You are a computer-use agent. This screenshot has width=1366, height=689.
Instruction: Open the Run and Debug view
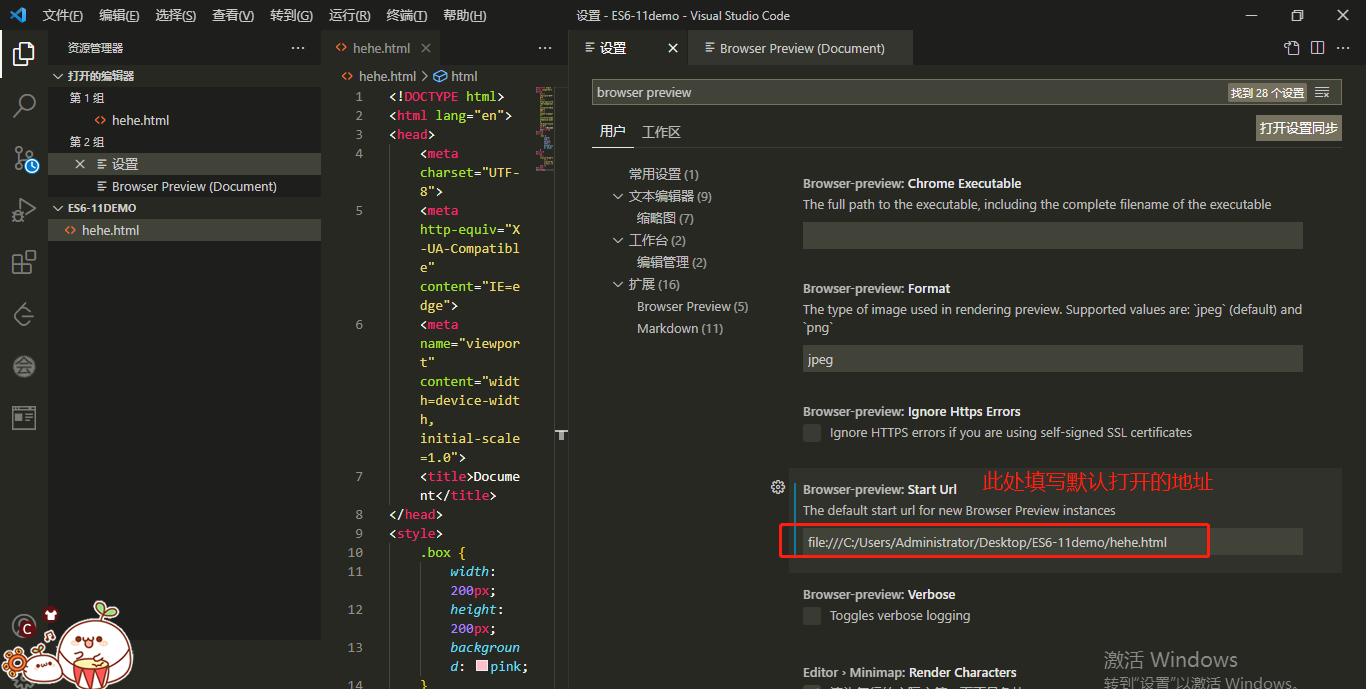[24, 210]
